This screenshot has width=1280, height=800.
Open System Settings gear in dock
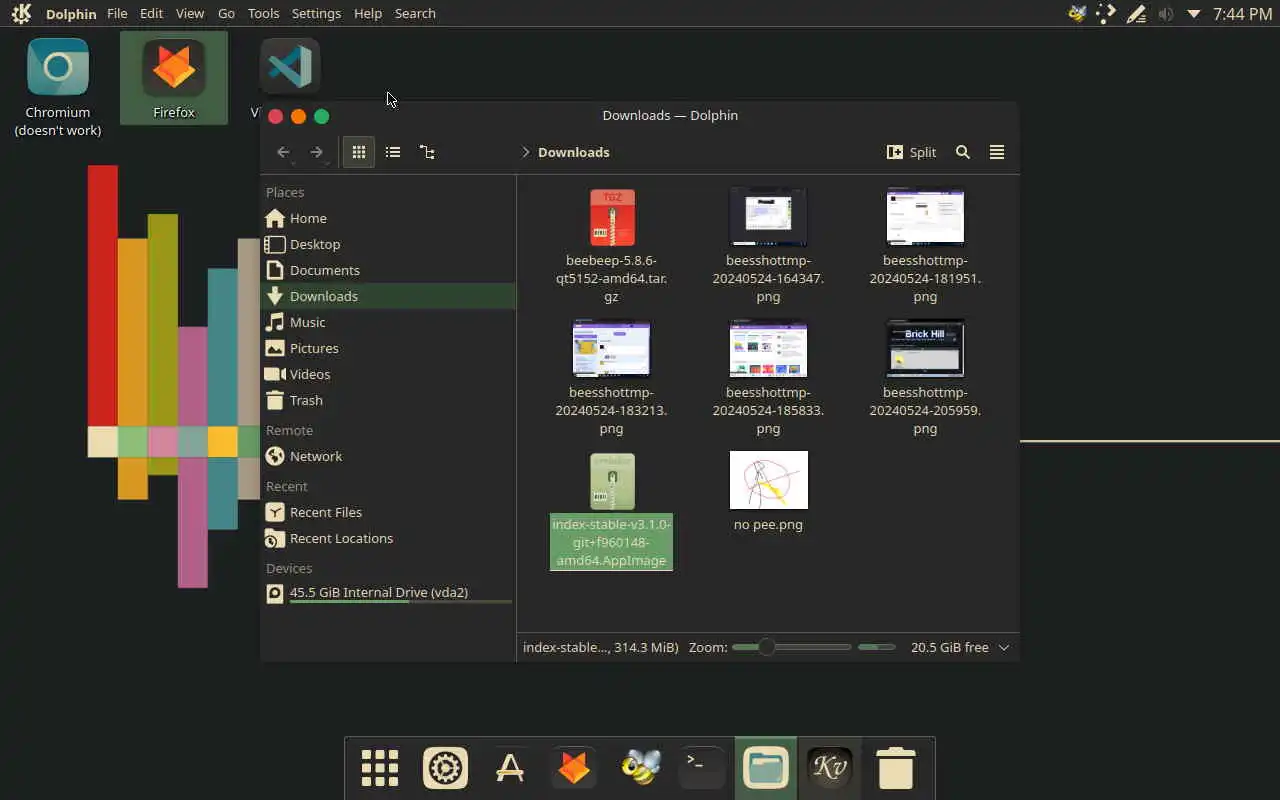point(445,768)
